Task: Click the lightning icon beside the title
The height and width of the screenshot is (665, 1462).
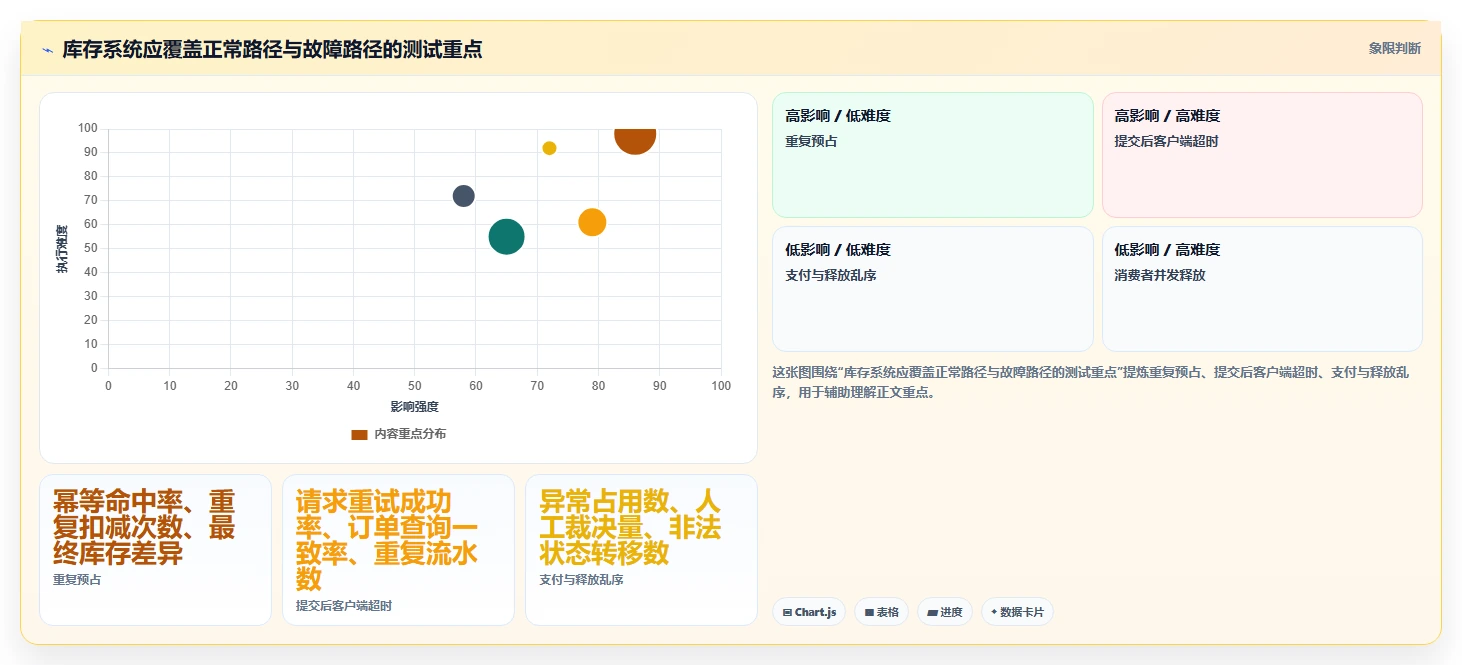Action: point(47,50)
